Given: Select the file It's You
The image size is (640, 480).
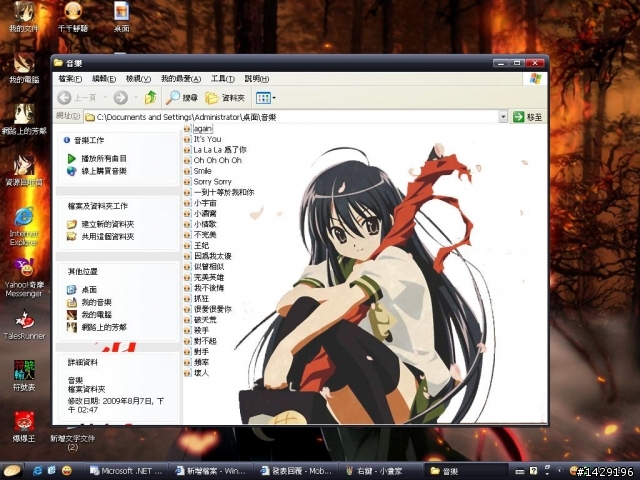Looking at the screenshot, I should 207,139.
